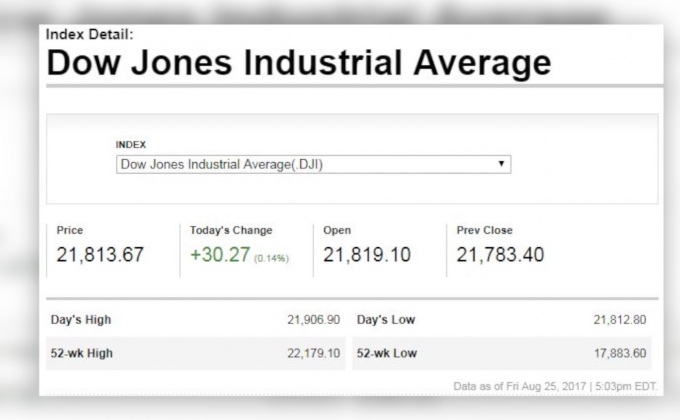Click the Day's High row label
The width and height of the screenshot is (680, 420).
[x=81, y=320]
